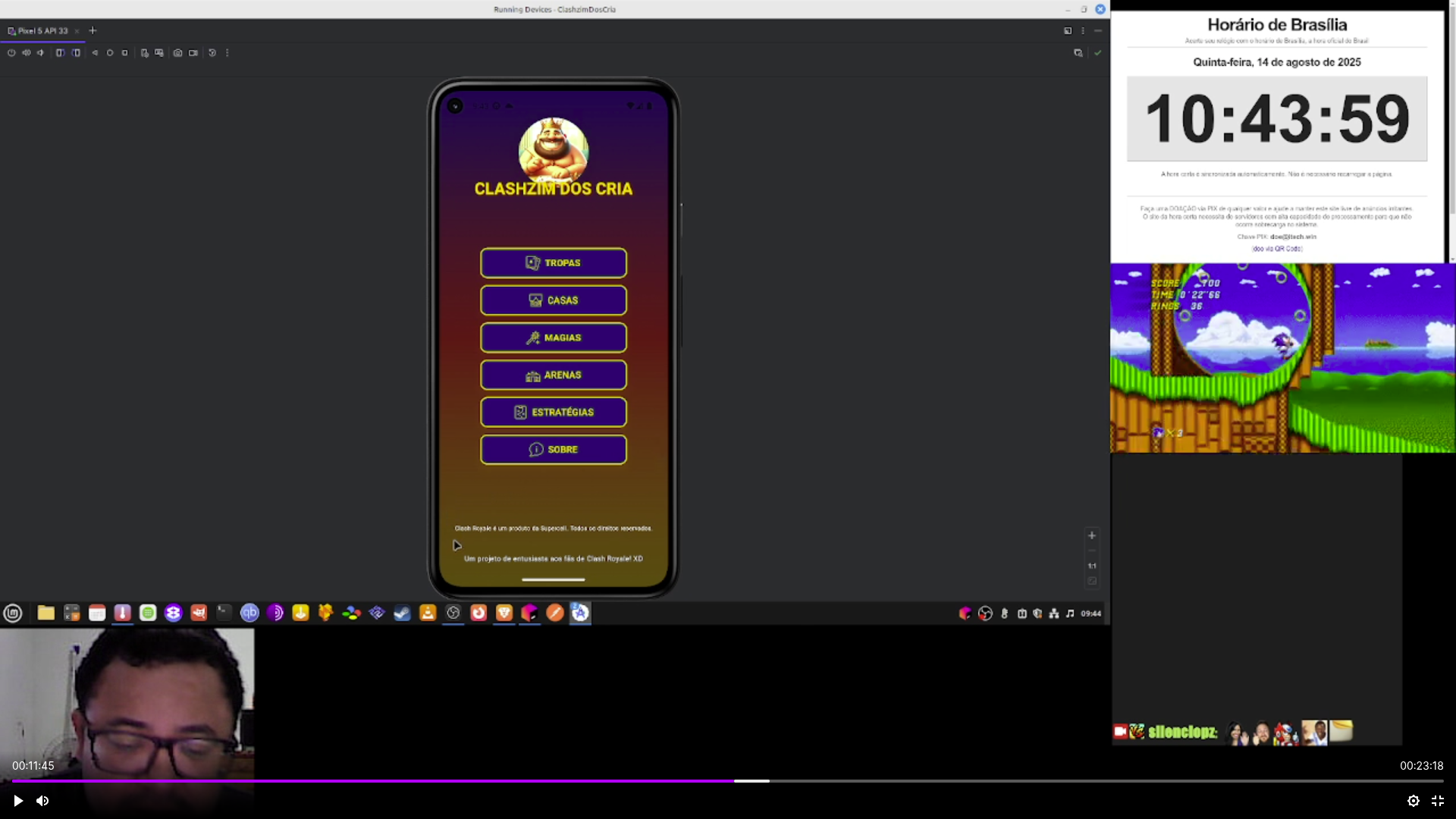Open OBS Studio from taskbar
Image resolution: width=1456 pixels, height=819 pixels.
(453, 613)
